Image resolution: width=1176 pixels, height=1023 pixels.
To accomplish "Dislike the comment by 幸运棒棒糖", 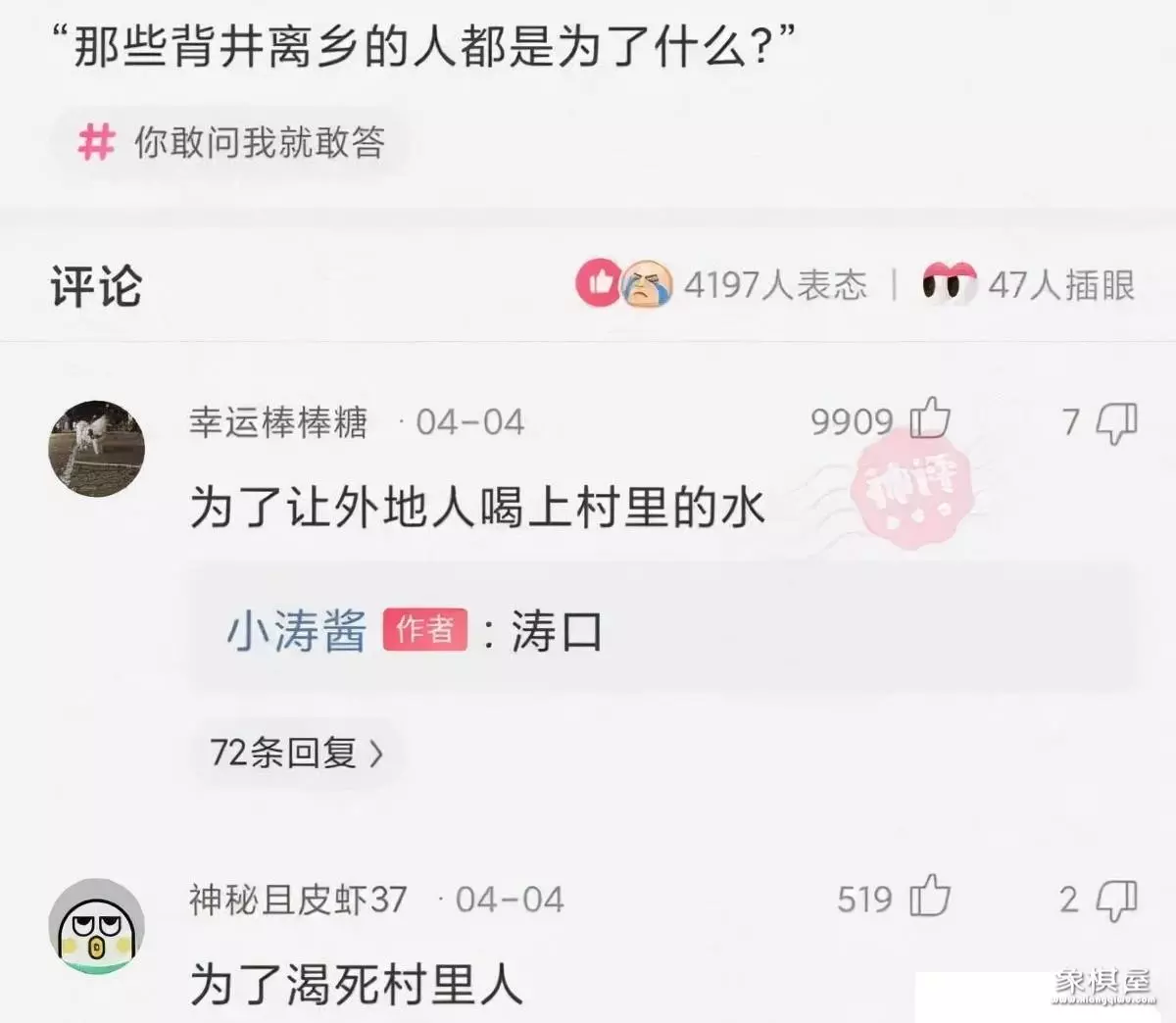I will pos(1116,423).
